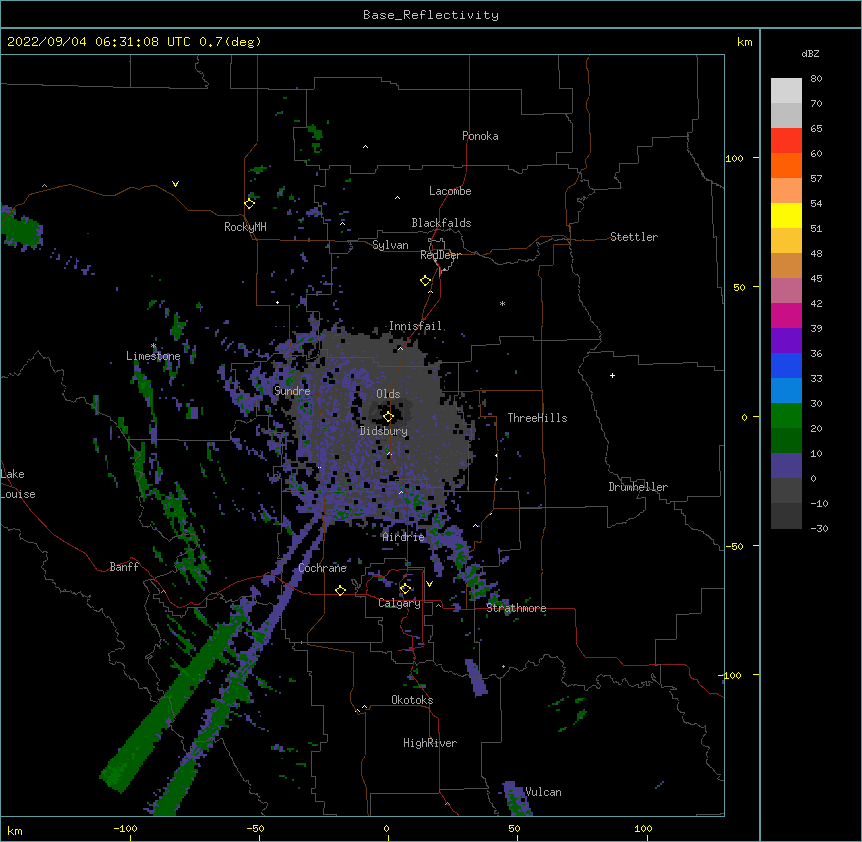Screen dimensions: 862x842
Task: Select the Banff label
Action: (x=124, y=567)
